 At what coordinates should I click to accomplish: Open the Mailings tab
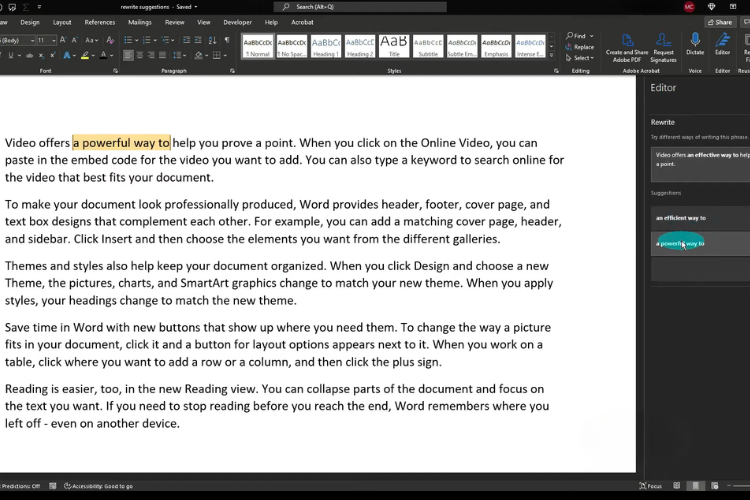[140, 22]
